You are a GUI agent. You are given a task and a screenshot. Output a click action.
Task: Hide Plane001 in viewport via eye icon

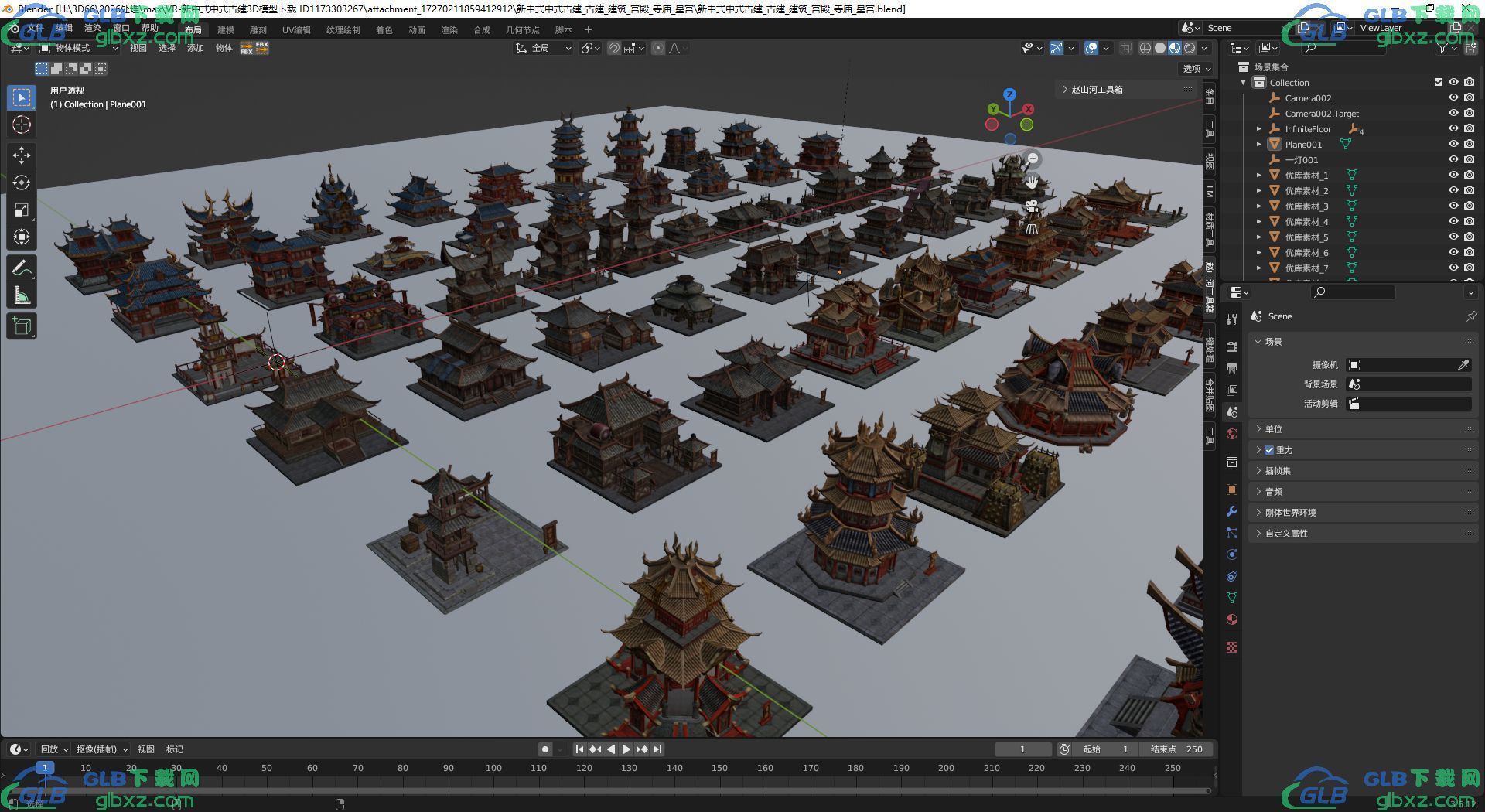pos(1453,145)
